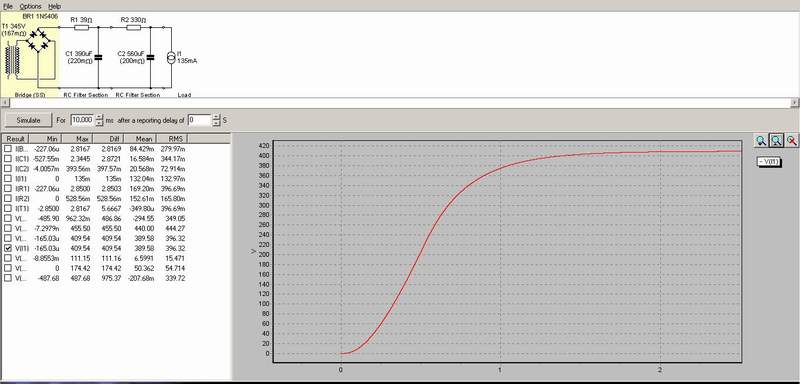800x384 pixels.
Task: Enable the I(C1) result checkbox
Action: pos(7,159)
